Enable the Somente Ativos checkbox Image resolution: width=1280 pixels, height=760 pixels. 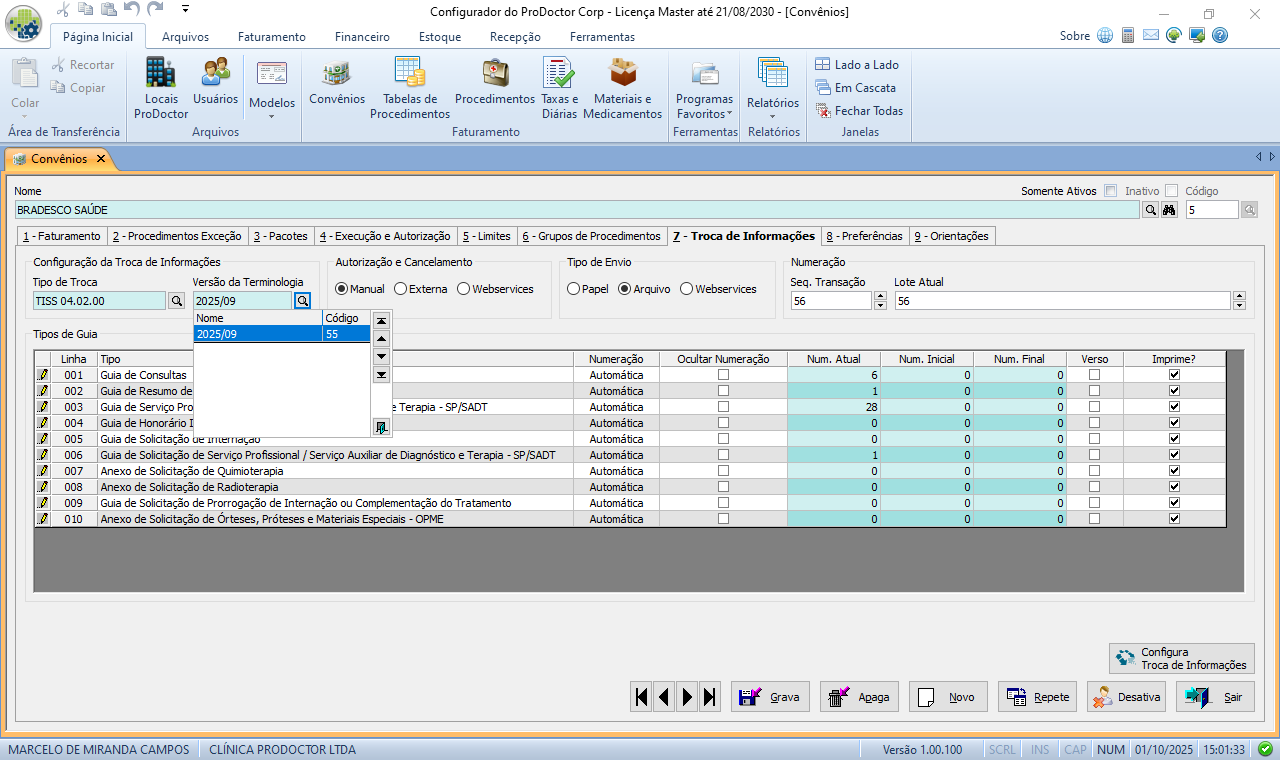click(x=1110, y=191)
